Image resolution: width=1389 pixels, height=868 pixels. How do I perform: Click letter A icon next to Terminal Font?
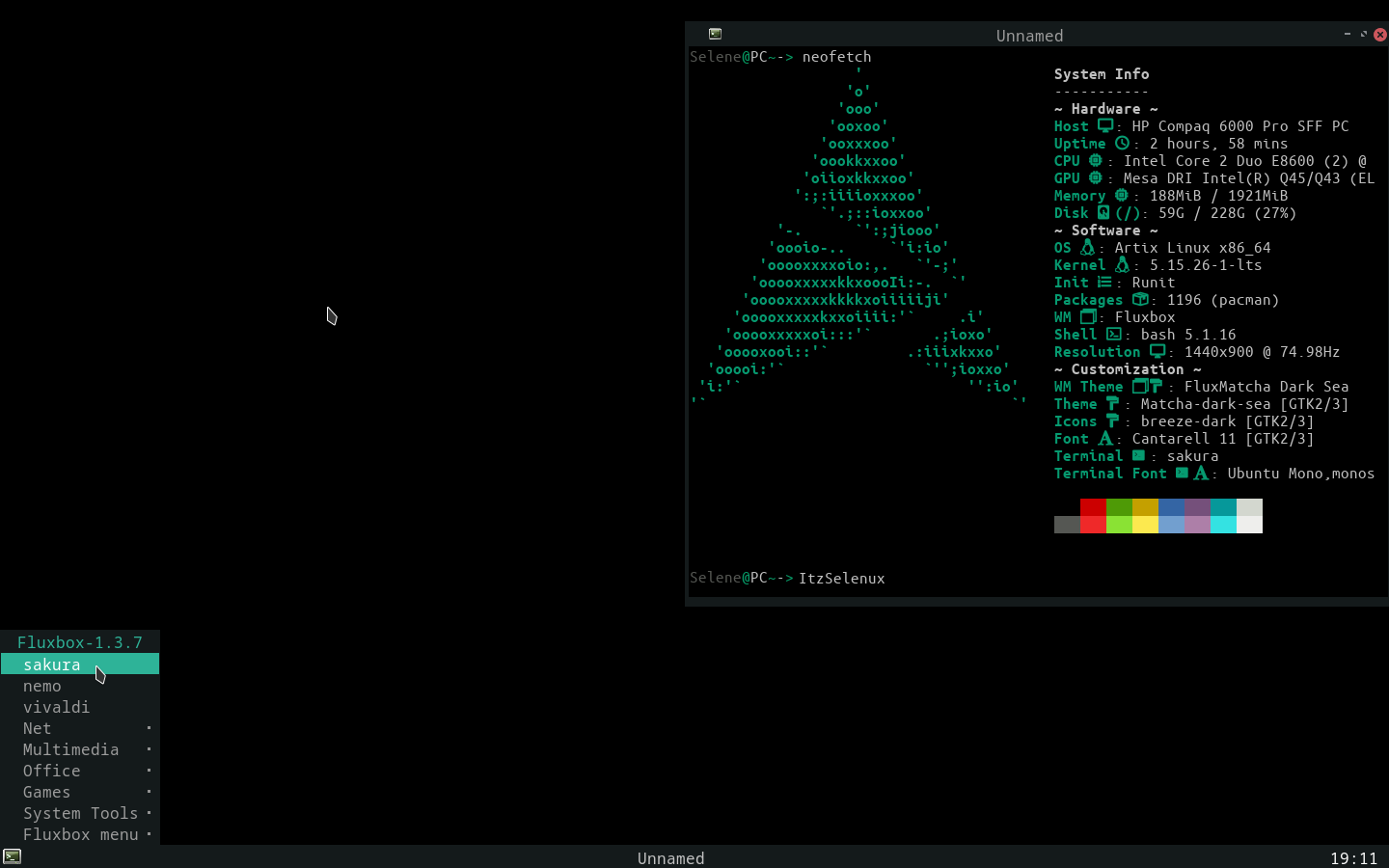[1200, 473]
